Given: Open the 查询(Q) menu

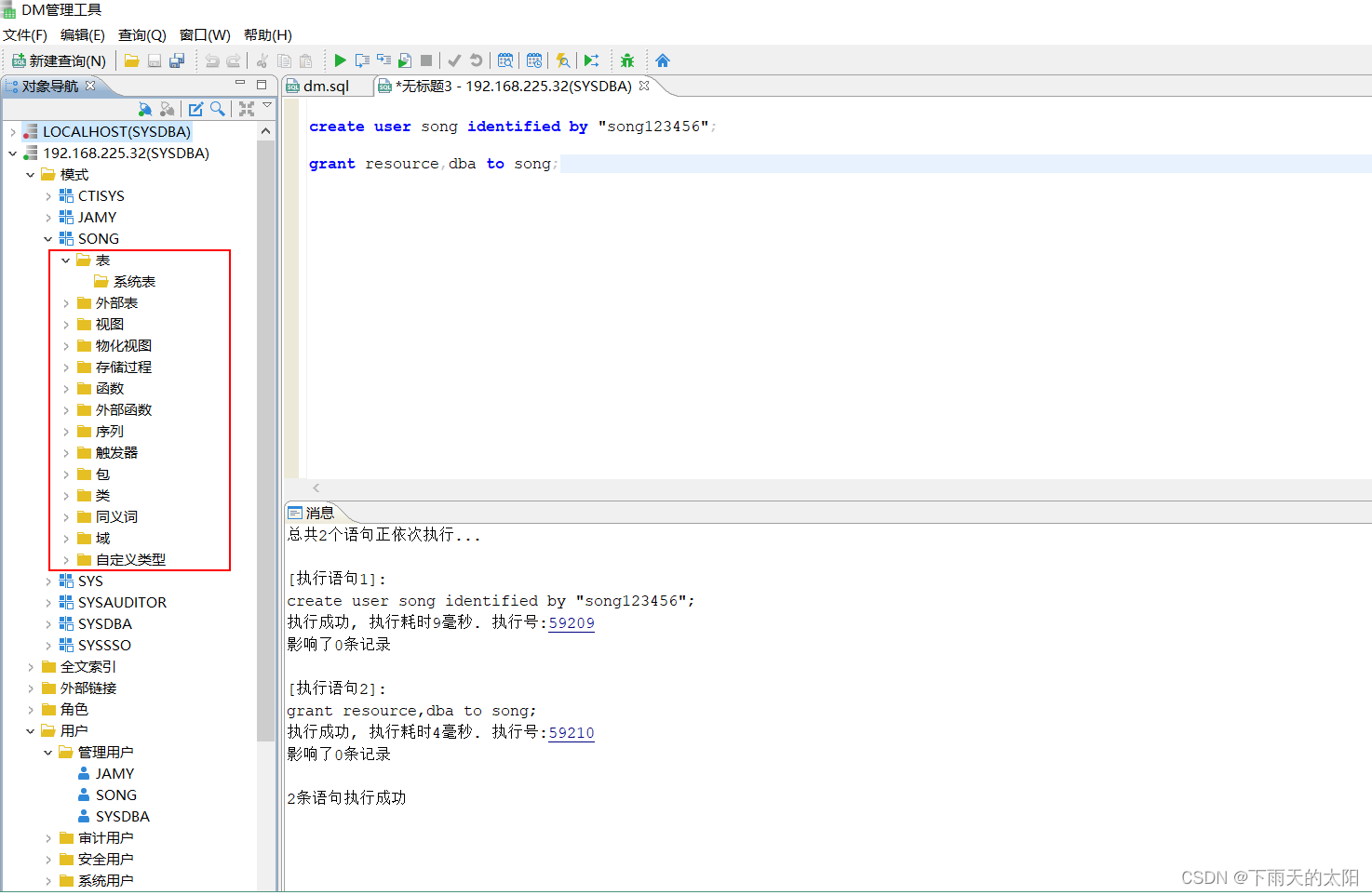Looking at the screenshot, I should point(141,34).
